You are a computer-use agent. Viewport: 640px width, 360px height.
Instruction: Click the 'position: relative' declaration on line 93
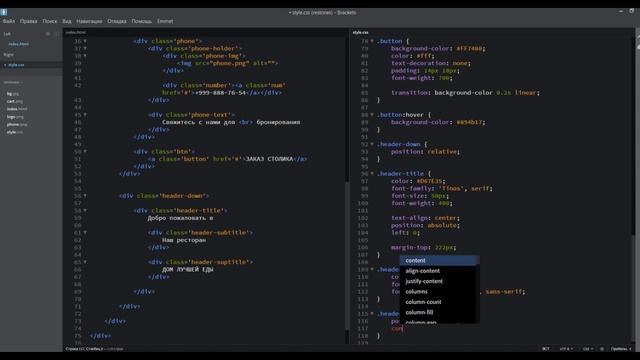pos(425,151)
